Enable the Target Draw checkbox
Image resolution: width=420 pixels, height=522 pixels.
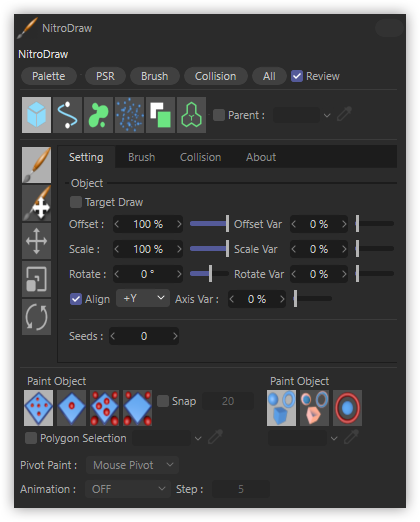76,202
